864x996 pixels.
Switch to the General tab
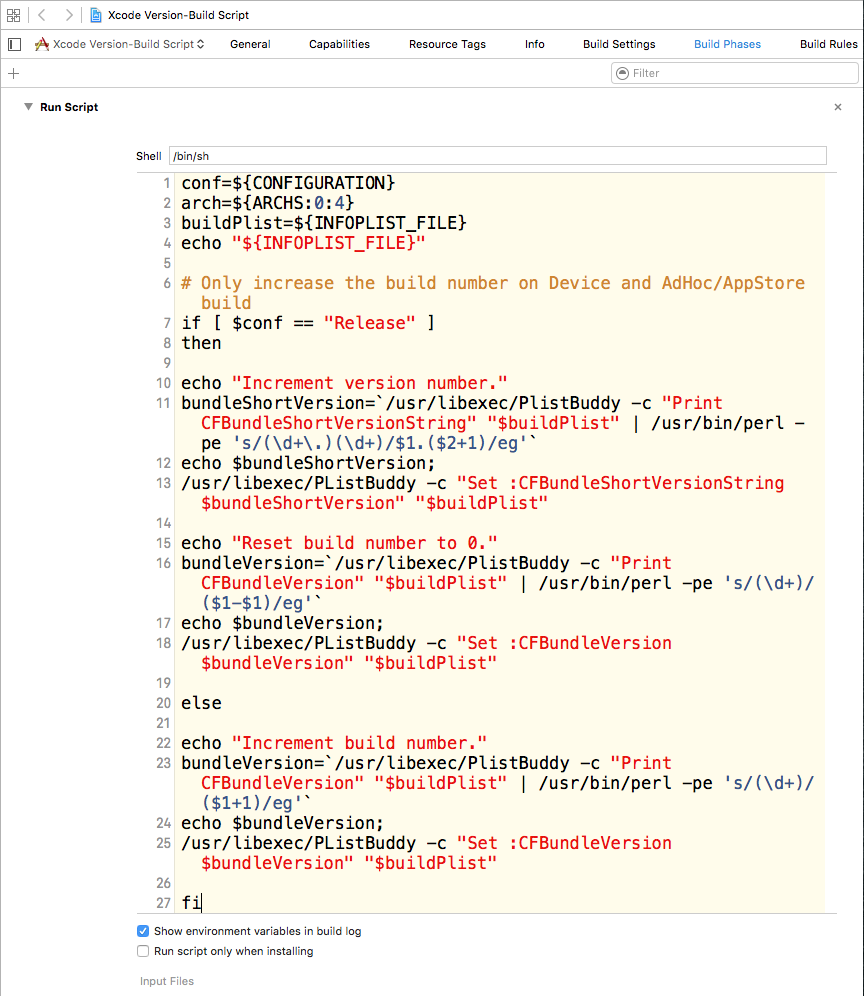[x=250, y=44]
